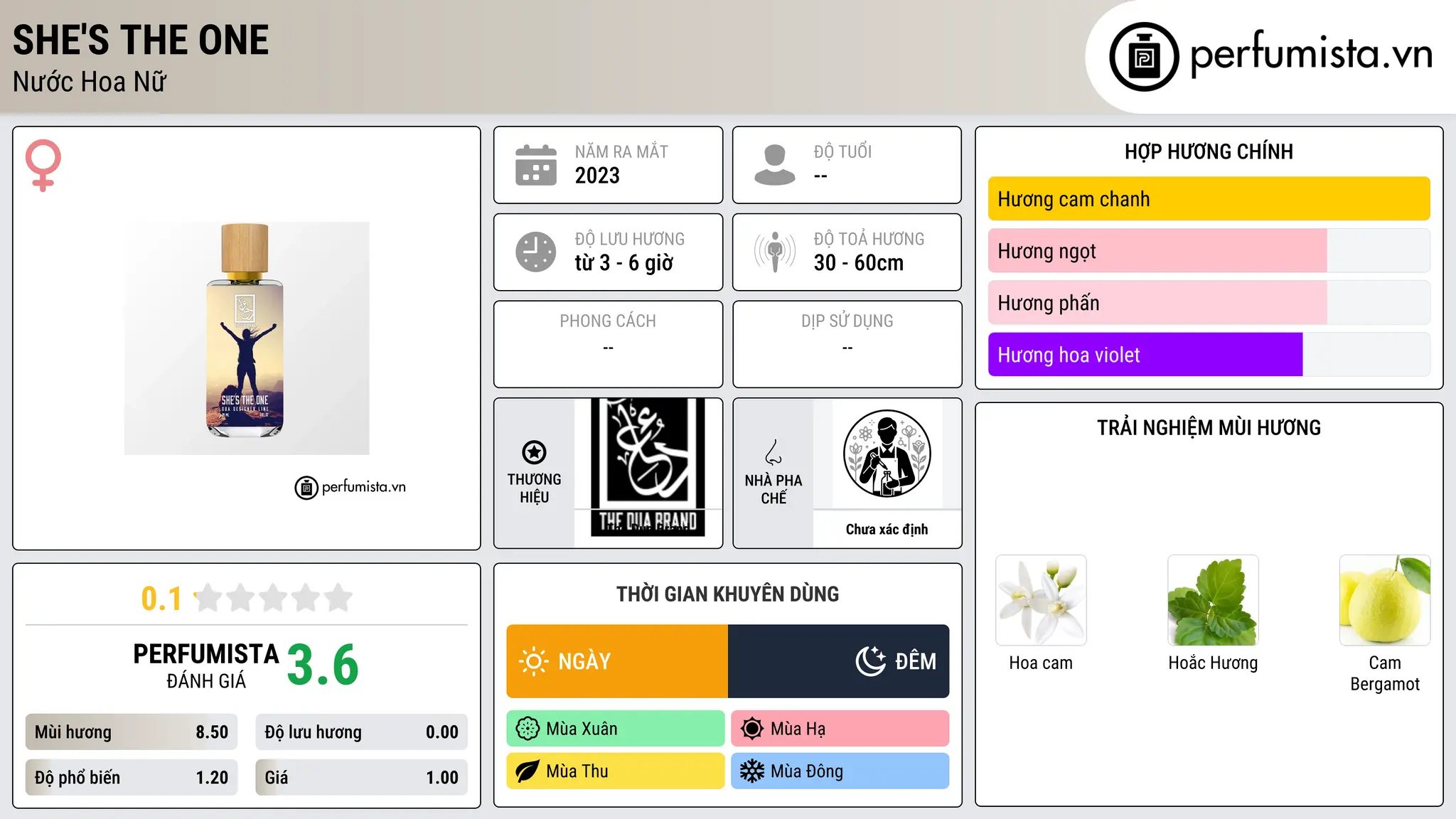This screenshot has width=1456, height=819.
Task: Click the longevity value từ 3 - 6 giờ
Action: click(x=624, y=263)
